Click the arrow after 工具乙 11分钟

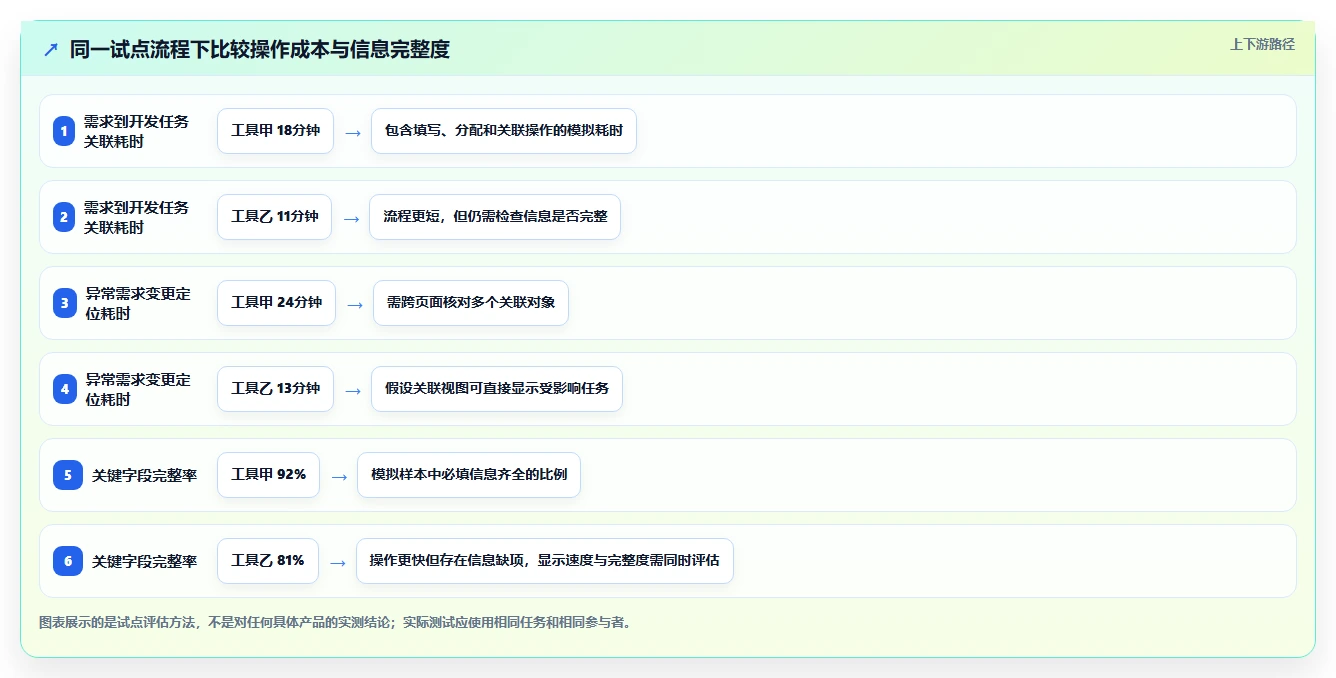click(350, 218)
